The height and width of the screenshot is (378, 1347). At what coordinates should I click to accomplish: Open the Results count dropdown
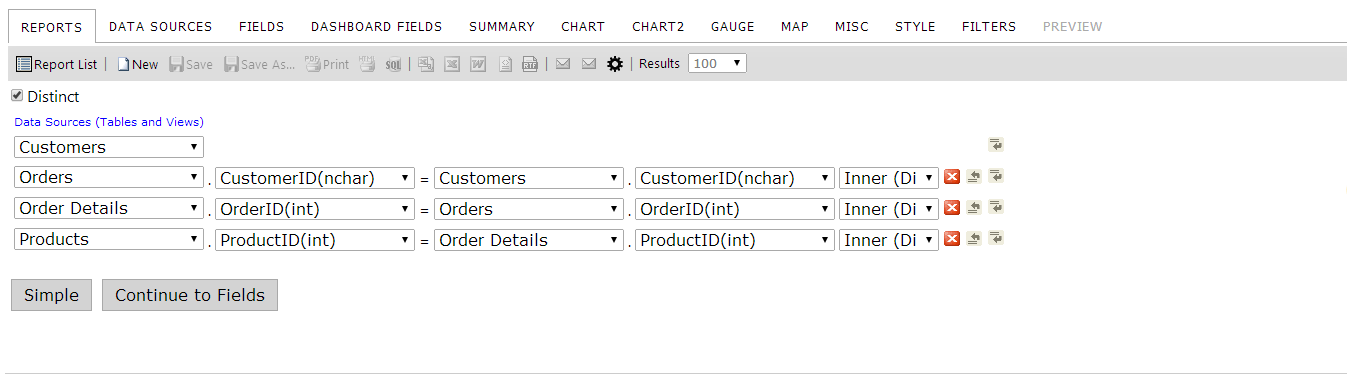(717, 64)
